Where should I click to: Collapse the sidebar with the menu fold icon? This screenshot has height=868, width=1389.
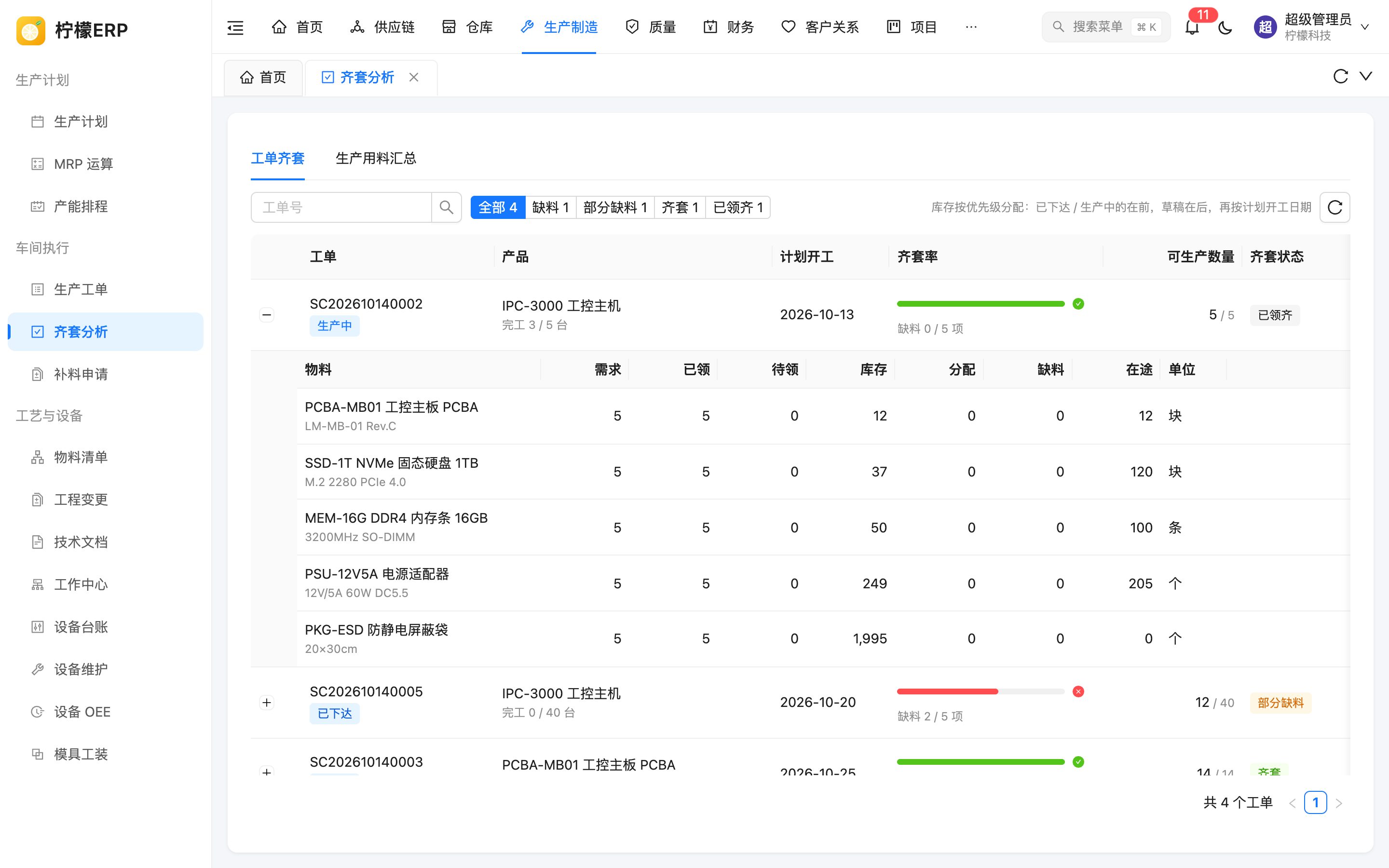pyautogui.click(x=235, y=27)
